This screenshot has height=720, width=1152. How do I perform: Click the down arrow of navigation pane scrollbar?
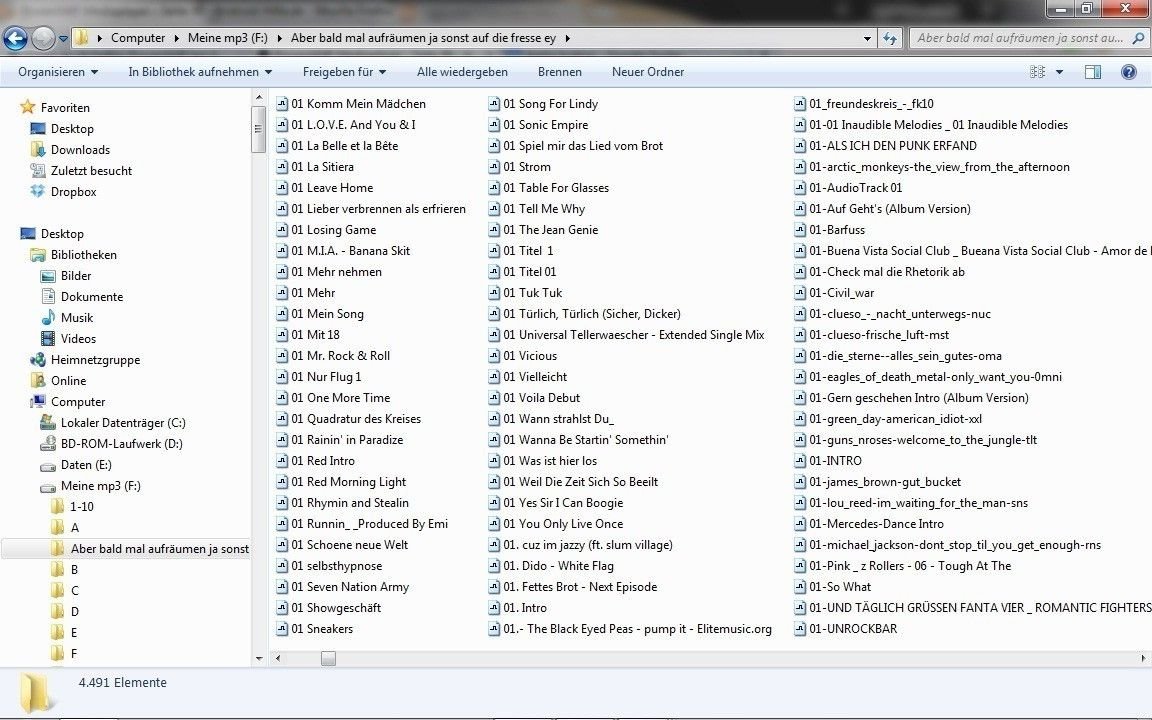click(x=259, y=658)
